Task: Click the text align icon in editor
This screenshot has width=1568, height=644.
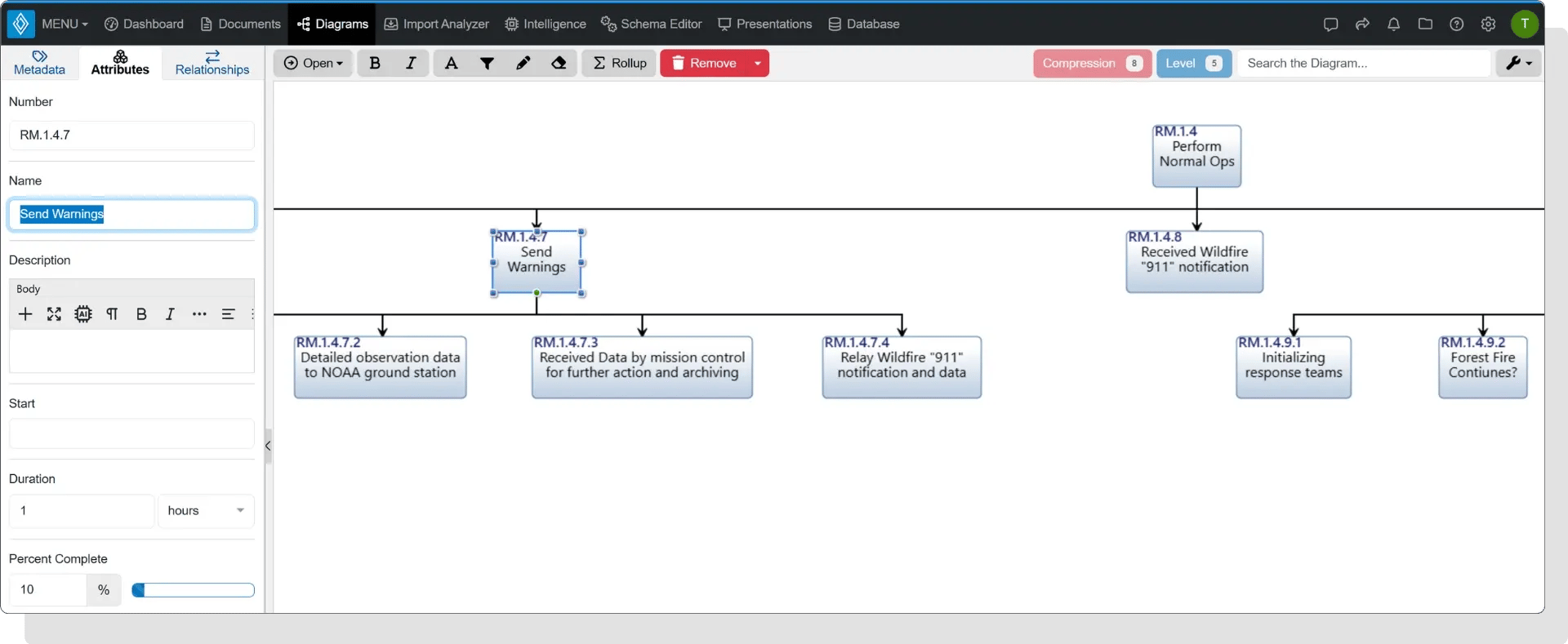Action: [x=228, y=314]
